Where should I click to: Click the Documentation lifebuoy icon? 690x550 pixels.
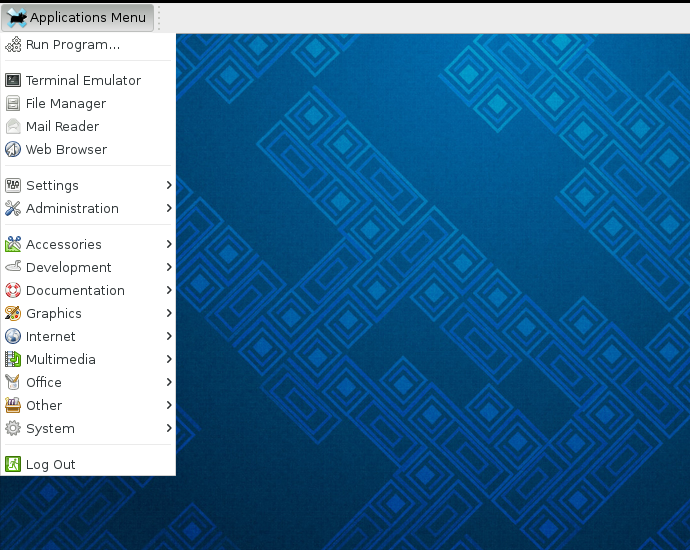pyautogui.click(x=13, y=290)
